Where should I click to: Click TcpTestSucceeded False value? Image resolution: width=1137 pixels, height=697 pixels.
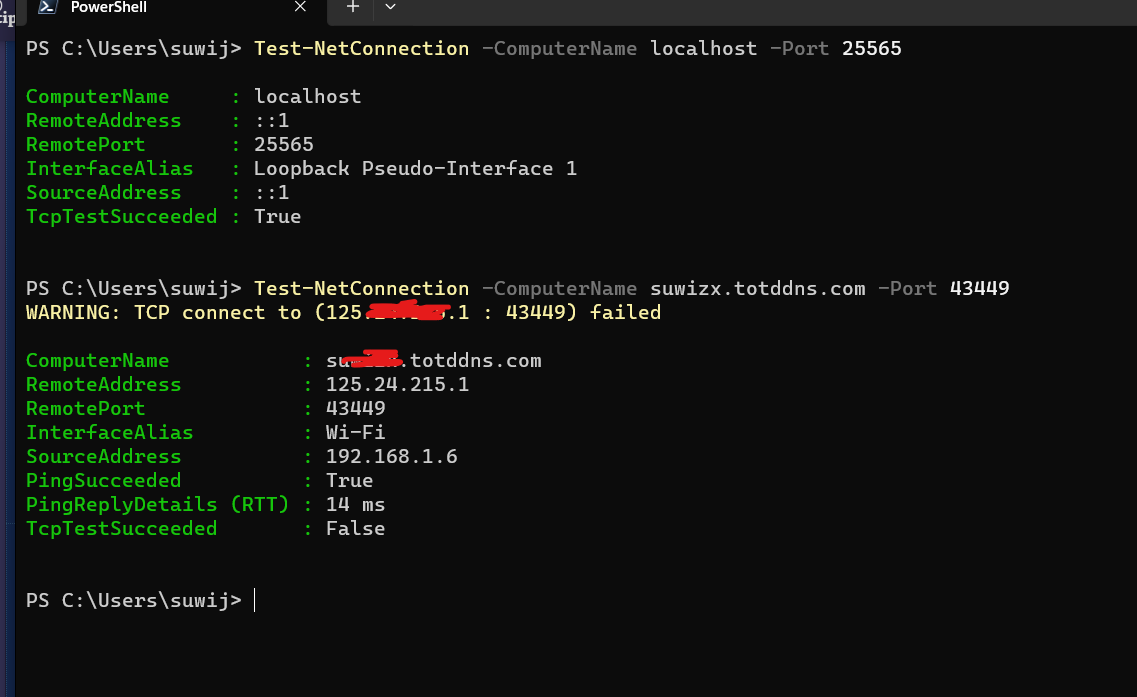pos(355,528)
